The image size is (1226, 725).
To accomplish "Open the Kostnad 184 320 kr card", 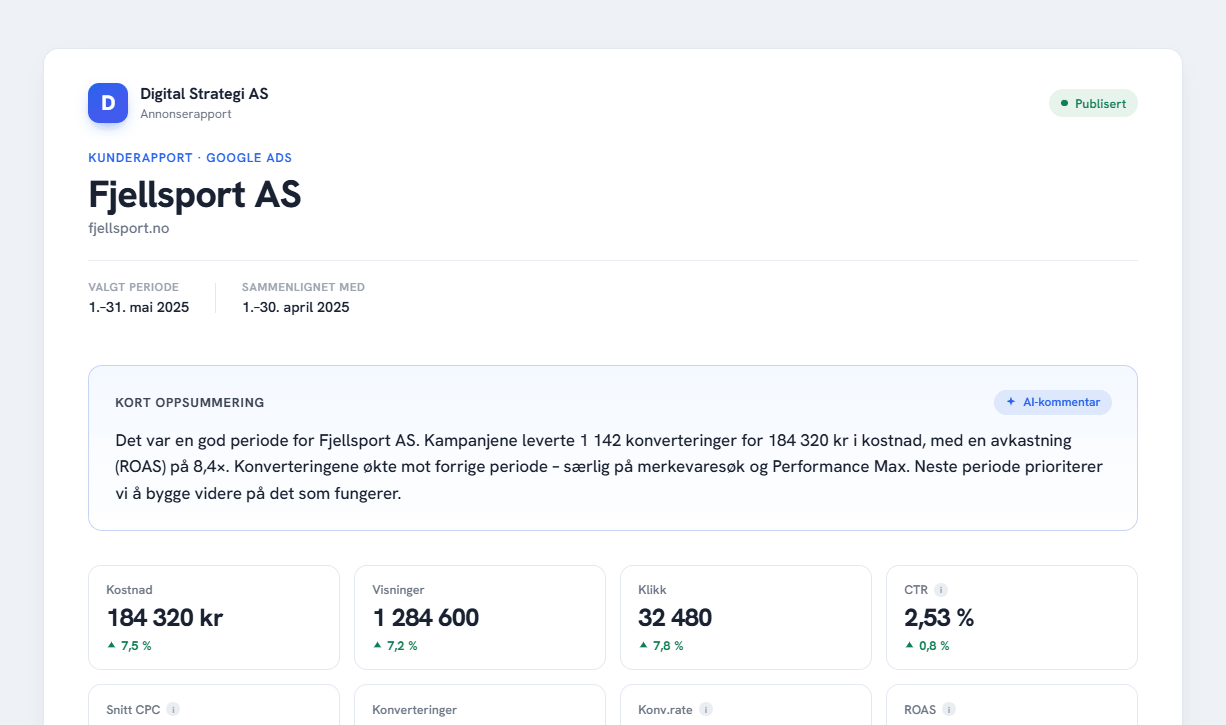I will click(x=214, y=617).
